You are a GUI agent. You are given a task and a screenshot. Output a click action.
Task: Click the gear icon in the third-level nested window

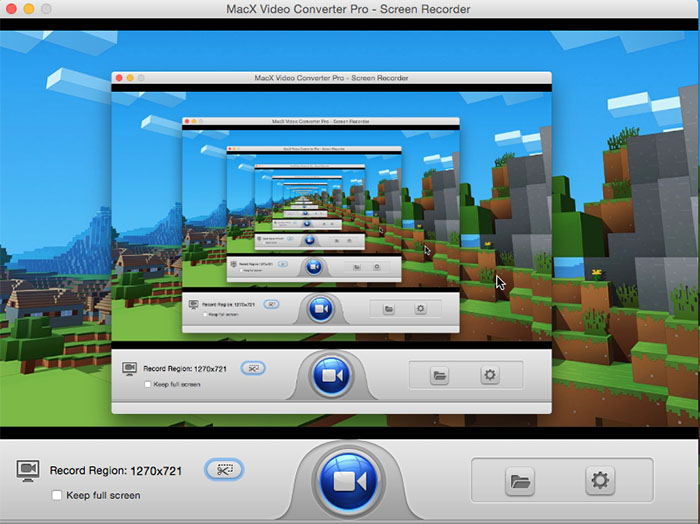point(421,308)
